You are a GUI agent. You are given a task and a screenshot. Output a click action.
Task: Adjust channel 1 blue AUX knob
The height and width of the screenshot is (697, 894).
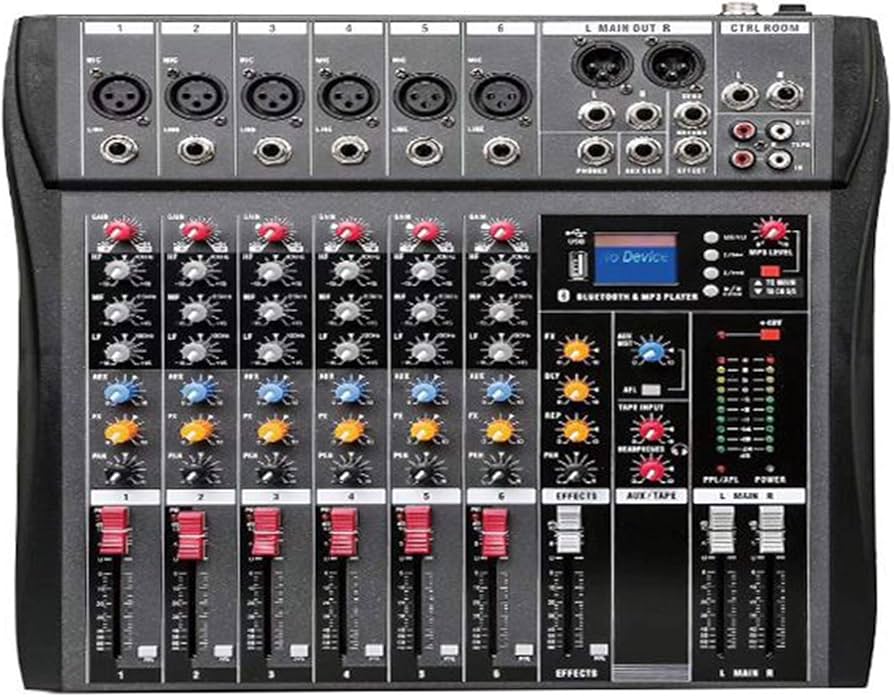pyautogui.click(x=119, y=392)
